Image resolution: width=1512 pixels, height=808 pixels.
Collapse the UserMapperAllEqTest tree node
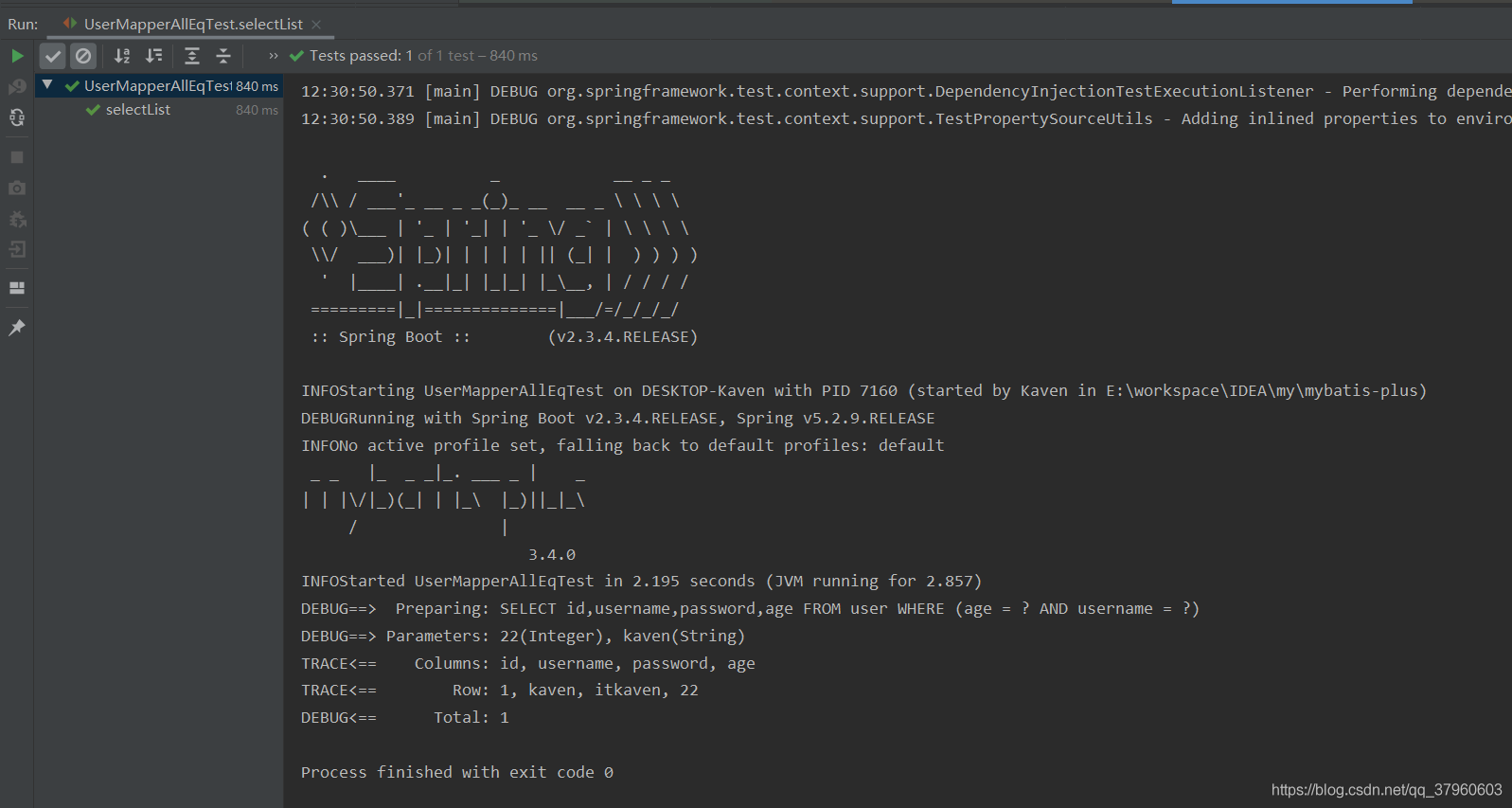[x=47, y=85]
